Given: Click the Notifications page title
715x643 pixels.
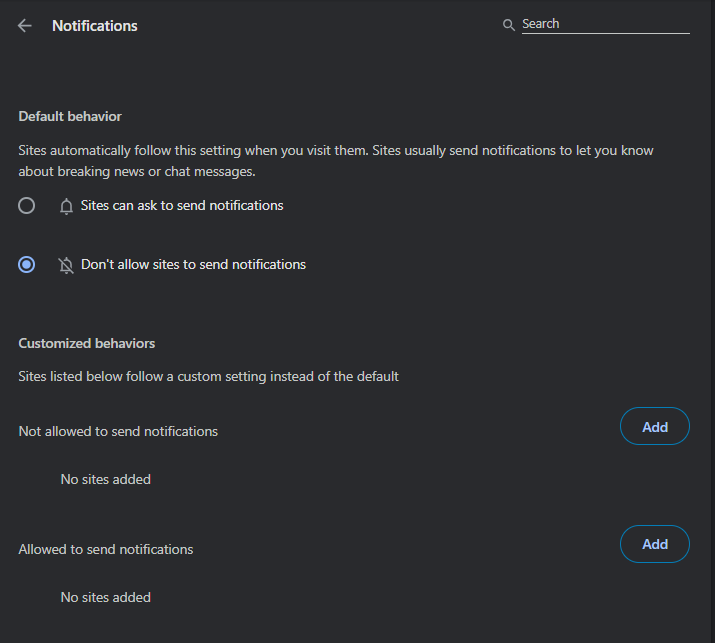Looking at the screenshot, I should 95,26.
